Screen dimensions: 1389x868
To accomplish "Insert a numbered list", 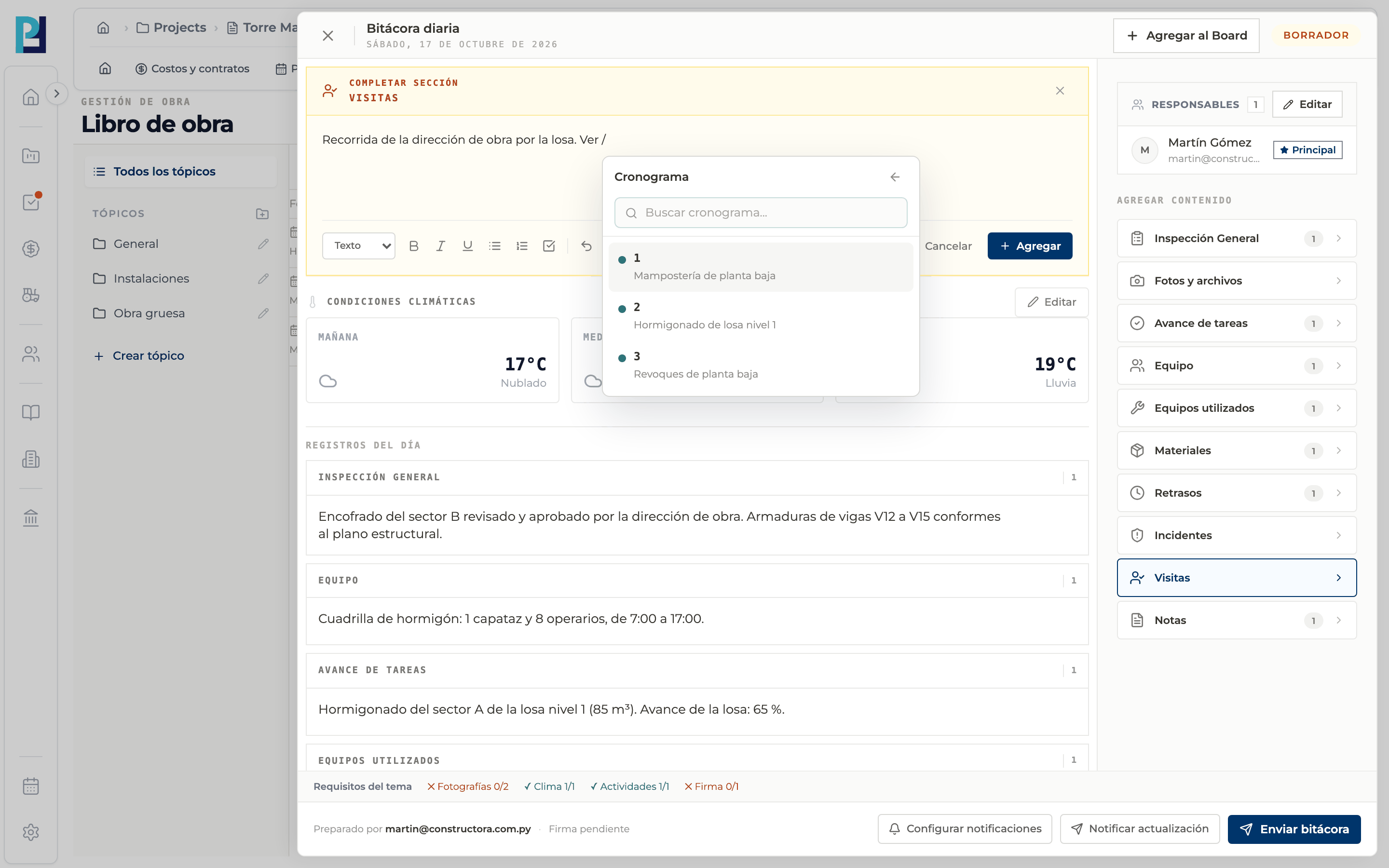I will click(521, 246).
